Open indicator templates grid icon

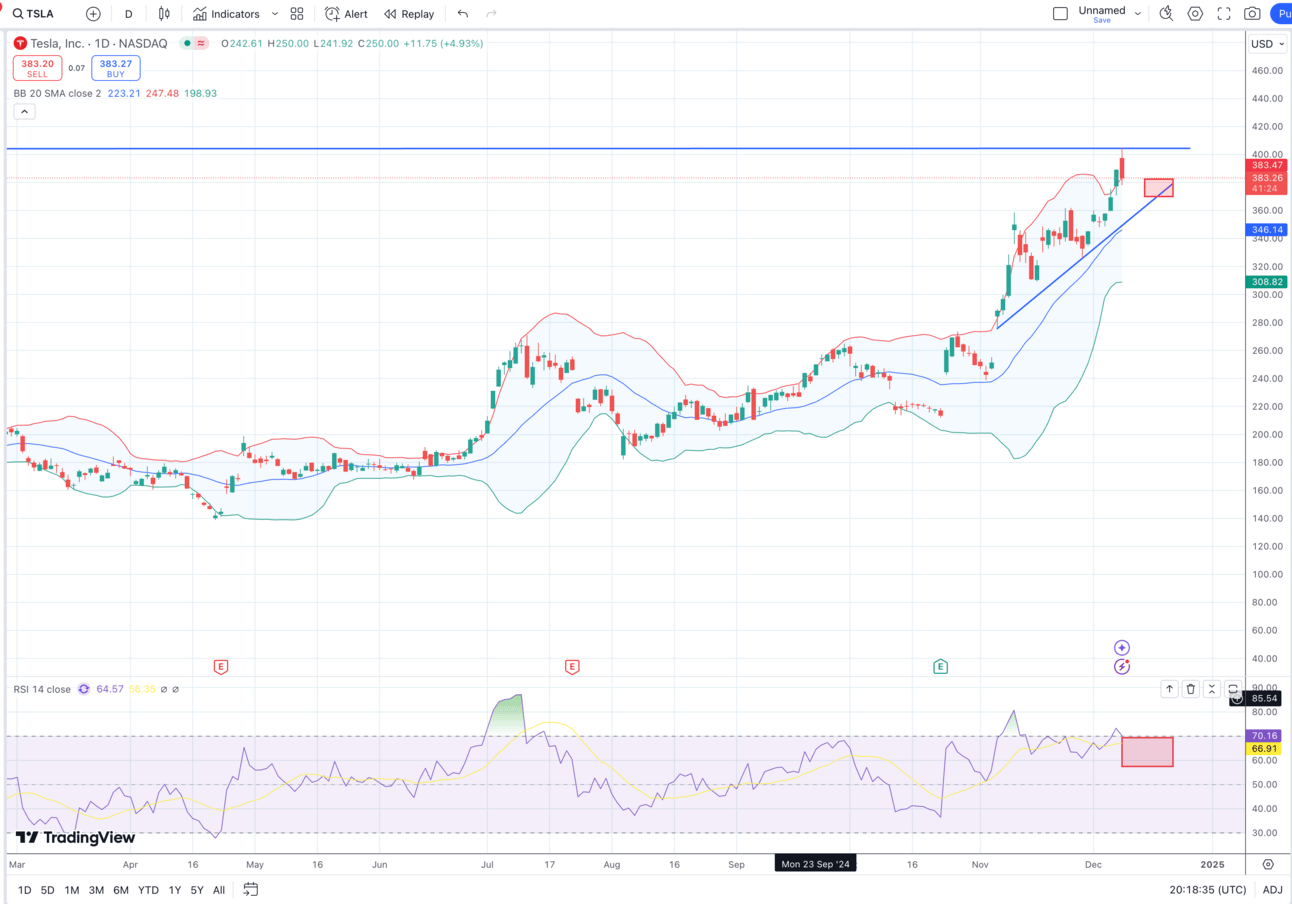point(297,14)
